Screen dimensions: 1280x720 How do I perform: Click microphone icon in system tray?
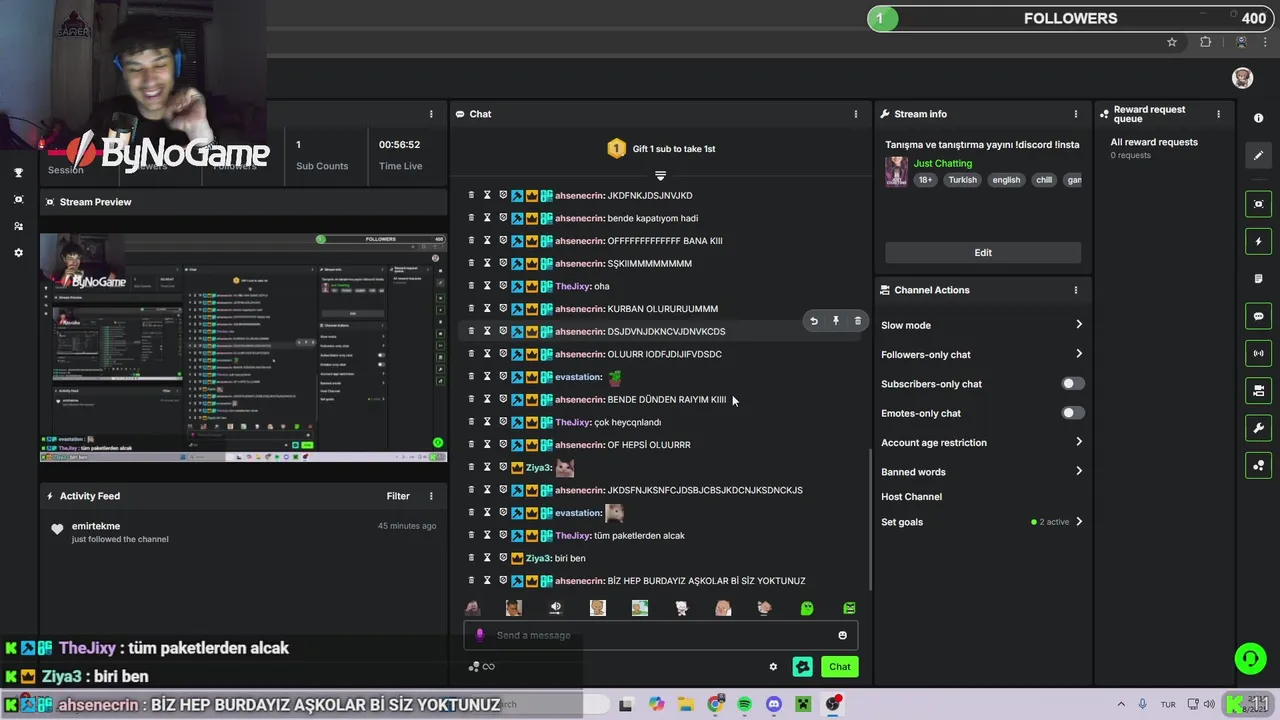pyautogui.click(x=1142, y=704)
